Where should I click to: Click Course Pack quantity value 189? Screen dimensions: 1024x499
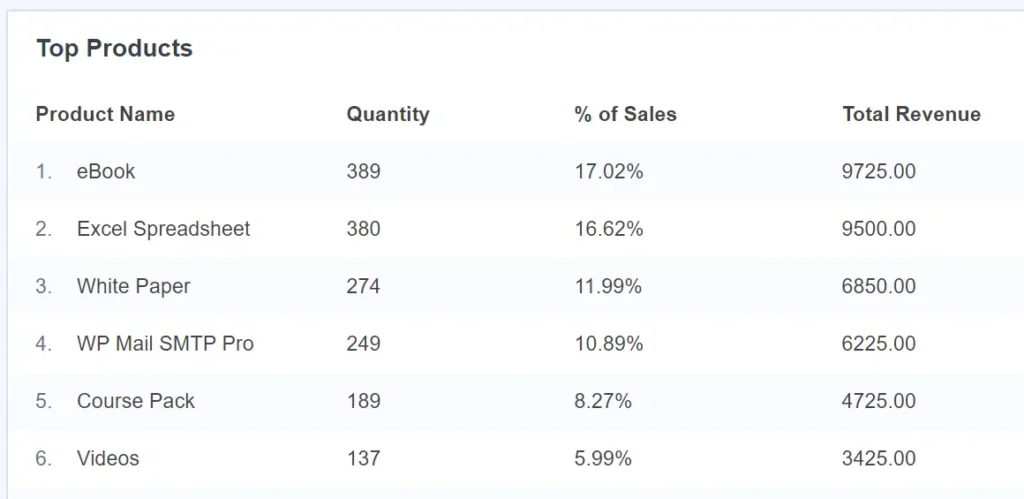pyautogui.click(x=363, y=401)
